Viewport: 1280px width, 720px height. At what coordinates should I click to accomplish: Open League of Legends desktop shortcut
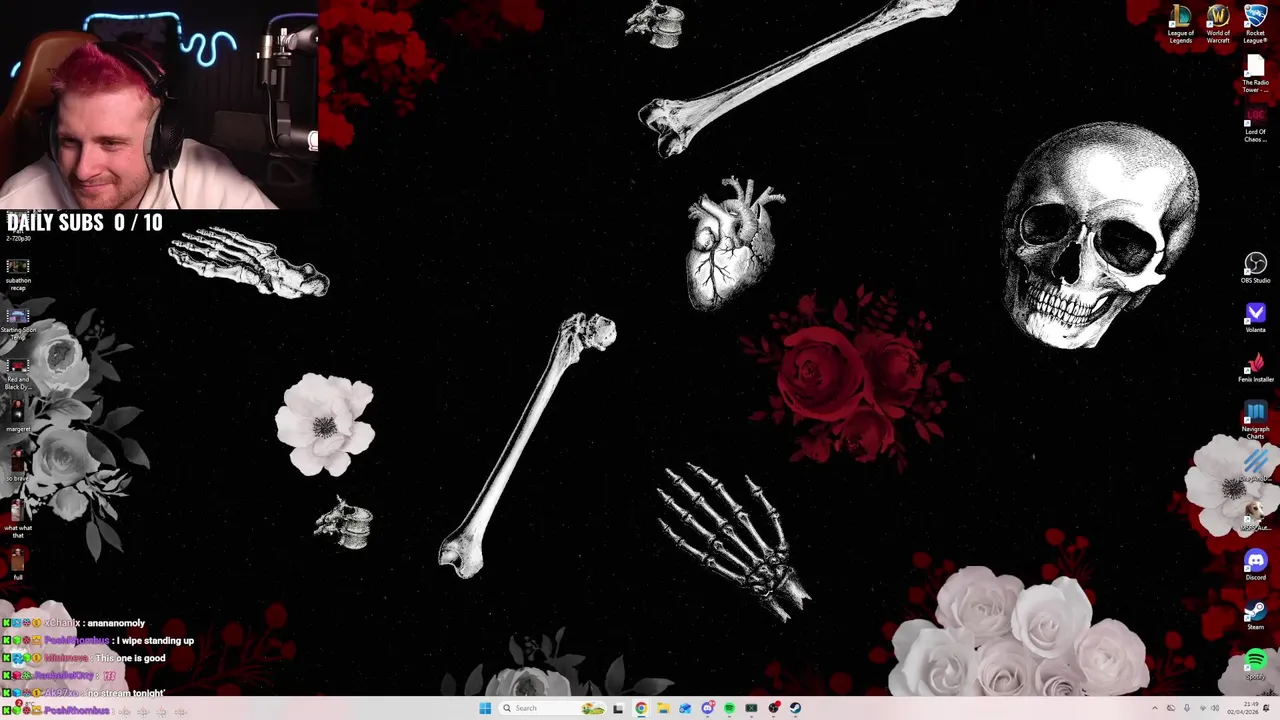click(x=1181, y=25)
